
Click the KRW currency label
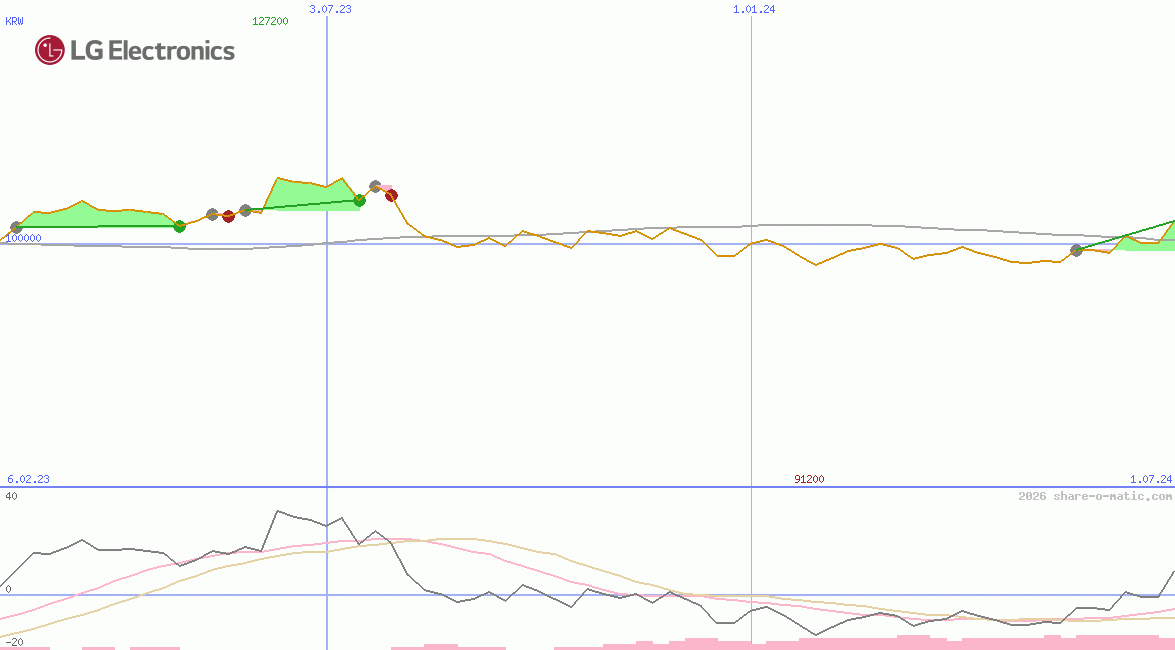point(13,21)
